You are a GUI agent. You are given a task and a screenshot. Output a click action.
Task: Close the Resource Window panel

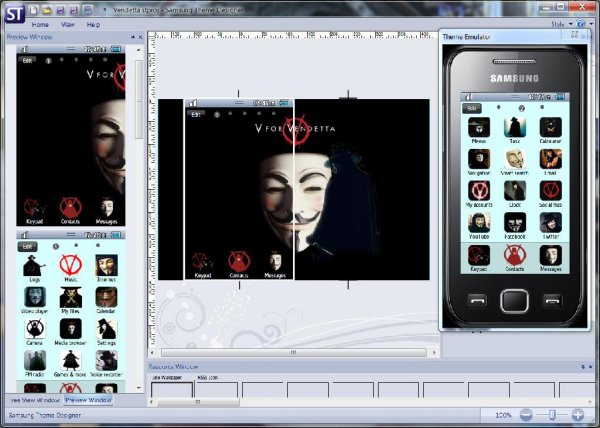point(590,366)
